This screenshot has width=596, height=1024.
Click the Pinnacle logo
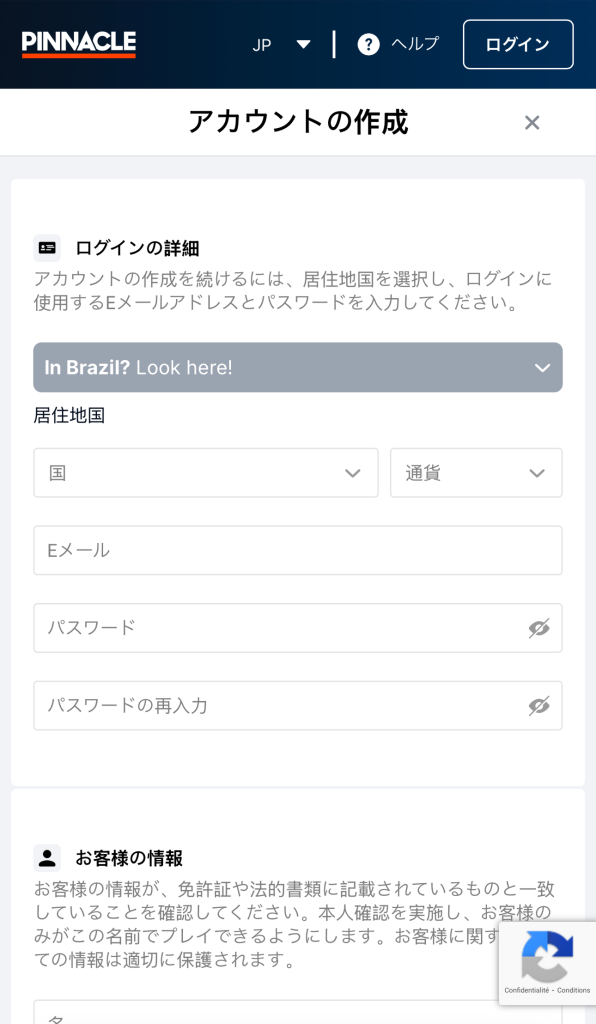point(79,44)
